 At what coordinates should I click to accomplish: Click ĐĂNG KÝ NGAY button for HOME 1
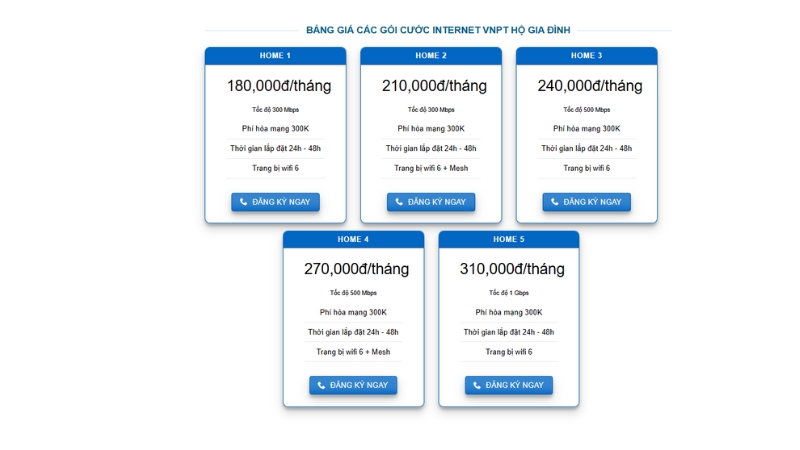pos(276,202)
